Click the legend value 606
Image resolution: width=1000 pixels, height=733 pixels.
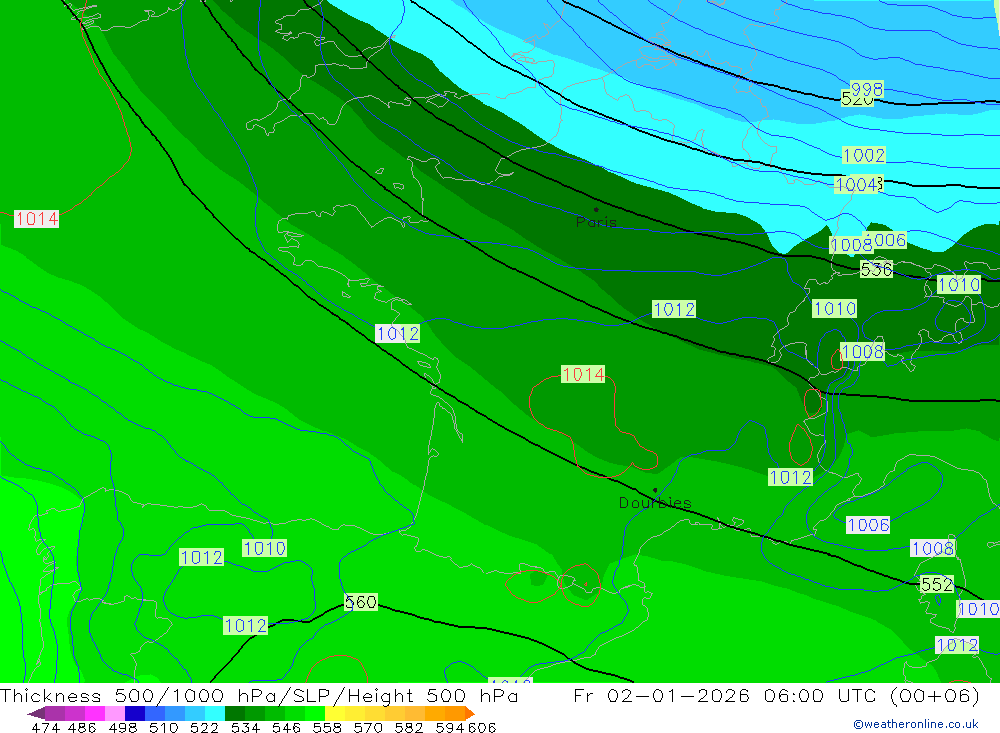(x=482, y=728)
